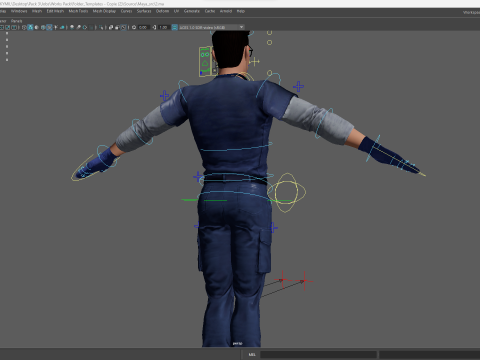Select the blue plus control on right thigh

[x=273, y=228]
